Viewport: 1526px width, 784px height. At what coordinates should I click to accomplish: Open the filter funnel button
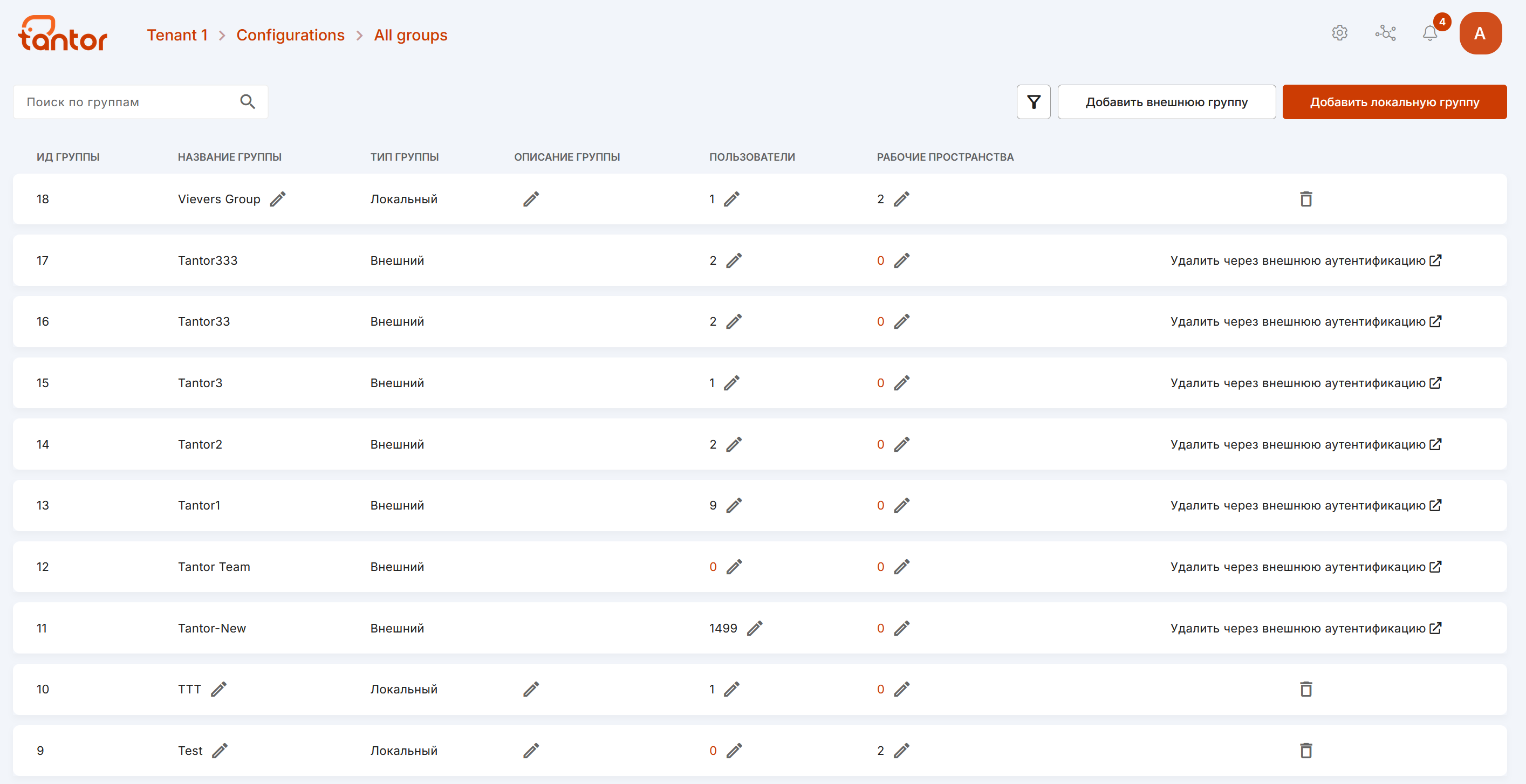[1033, 102]
